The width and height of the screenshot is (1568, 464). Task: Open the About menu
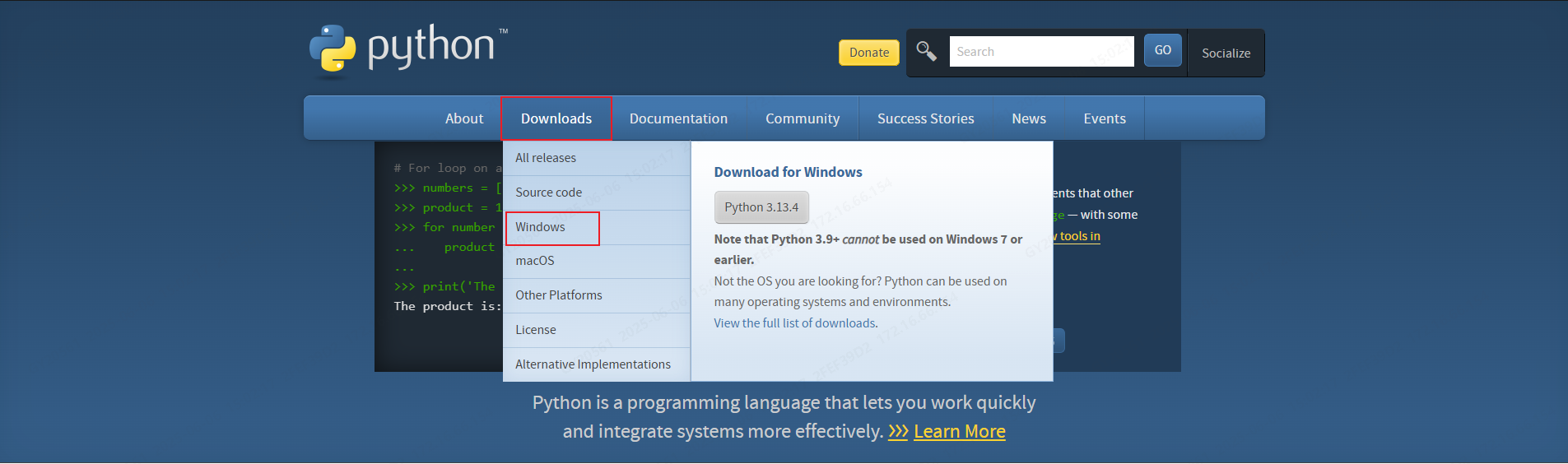pos(464,118)
